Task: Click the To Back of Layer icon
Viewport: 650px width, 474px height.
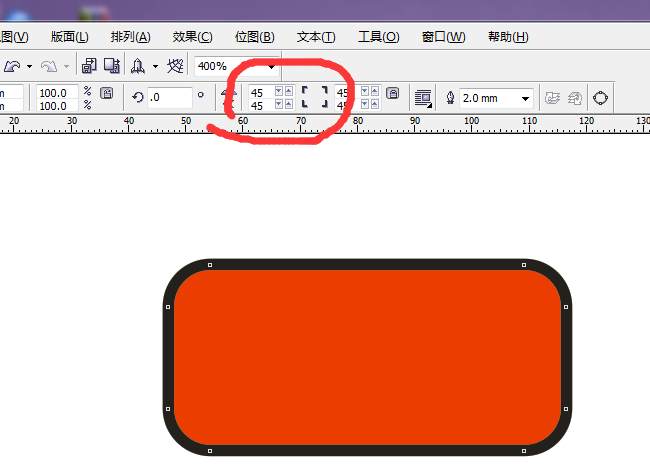Action: pos(575,98)
